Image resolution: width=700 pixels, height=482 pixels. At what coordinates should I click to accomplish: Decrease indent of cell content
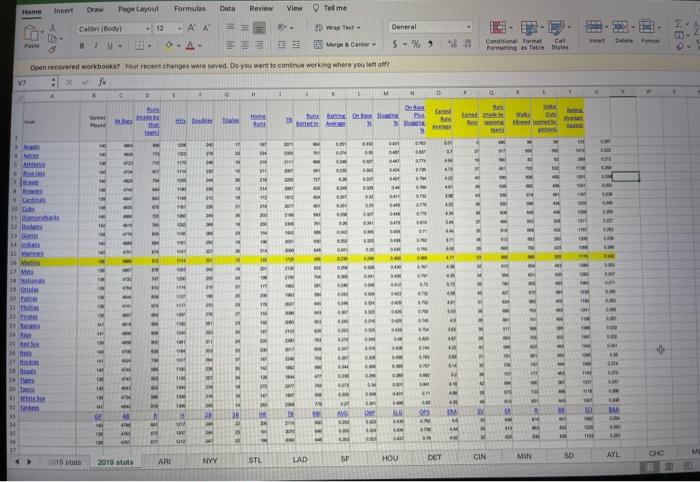(282, 45)
